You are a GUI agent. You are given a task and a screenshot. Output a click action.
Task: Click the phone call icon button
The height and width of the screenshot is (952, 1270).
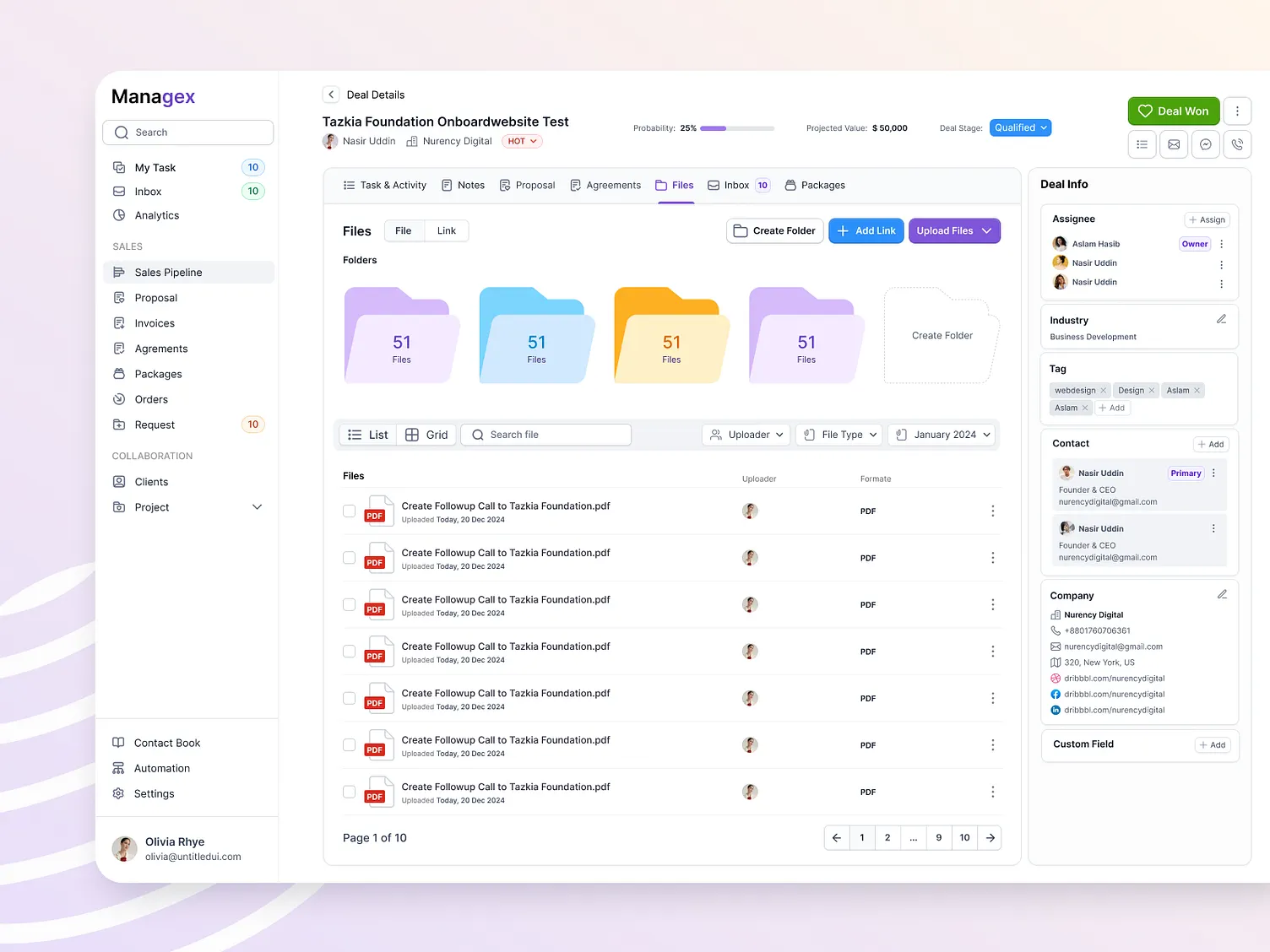(1237, 144)
